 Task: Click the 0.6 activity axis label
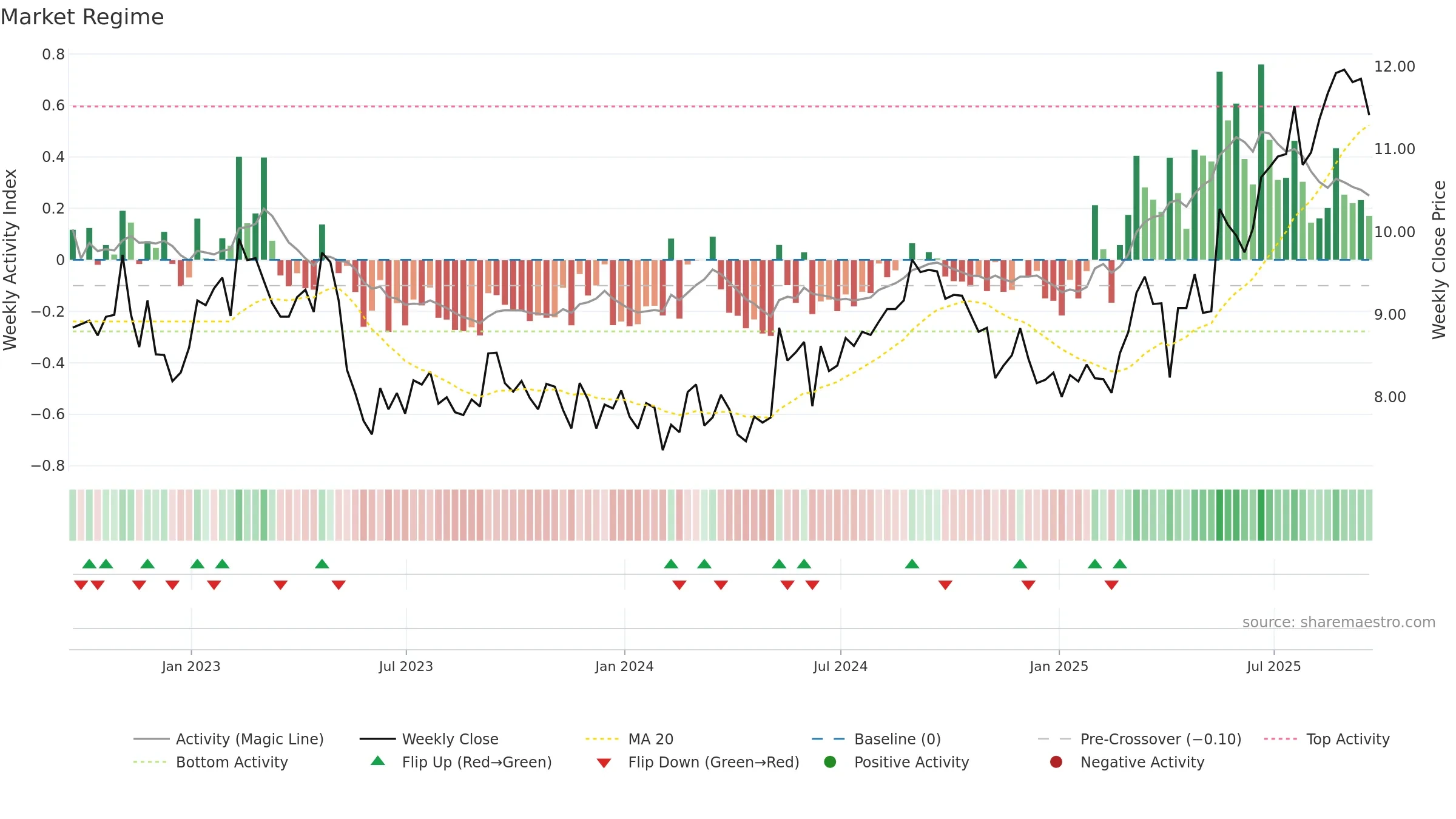point(53,106)
